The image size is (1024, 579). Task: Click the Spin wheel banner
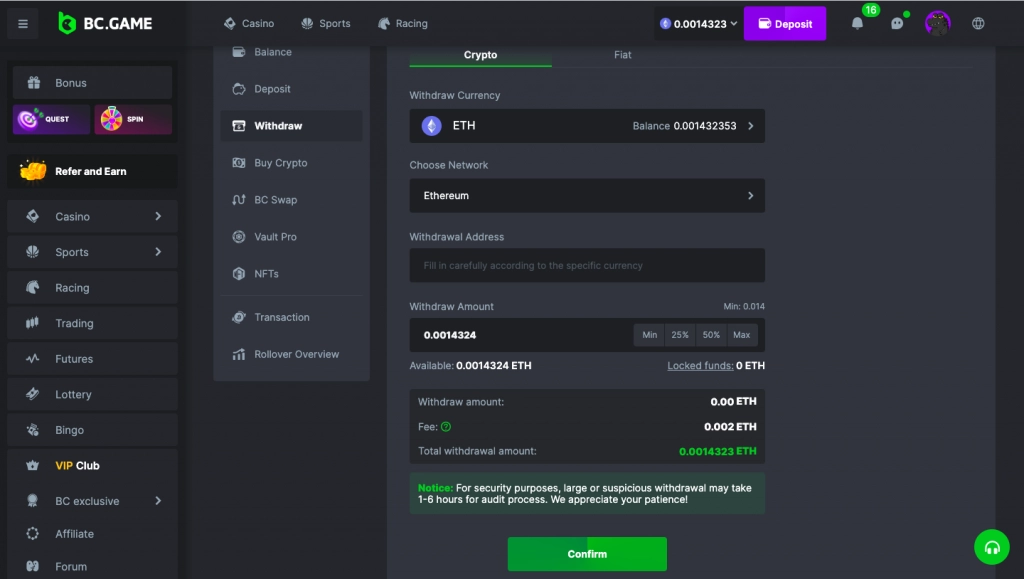tap(133, 119)
